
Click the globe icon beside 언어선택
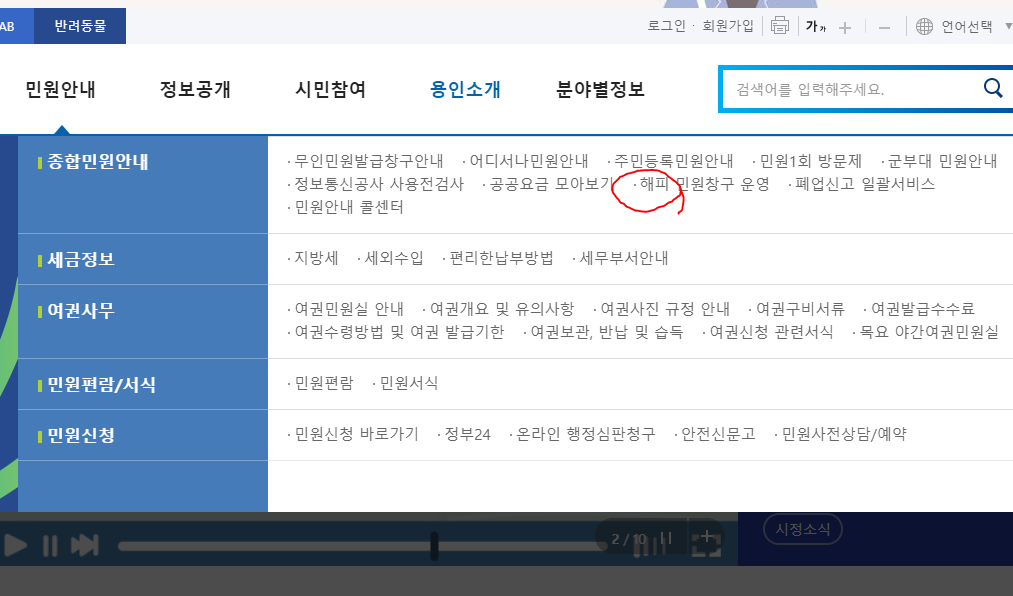[924, 27]
